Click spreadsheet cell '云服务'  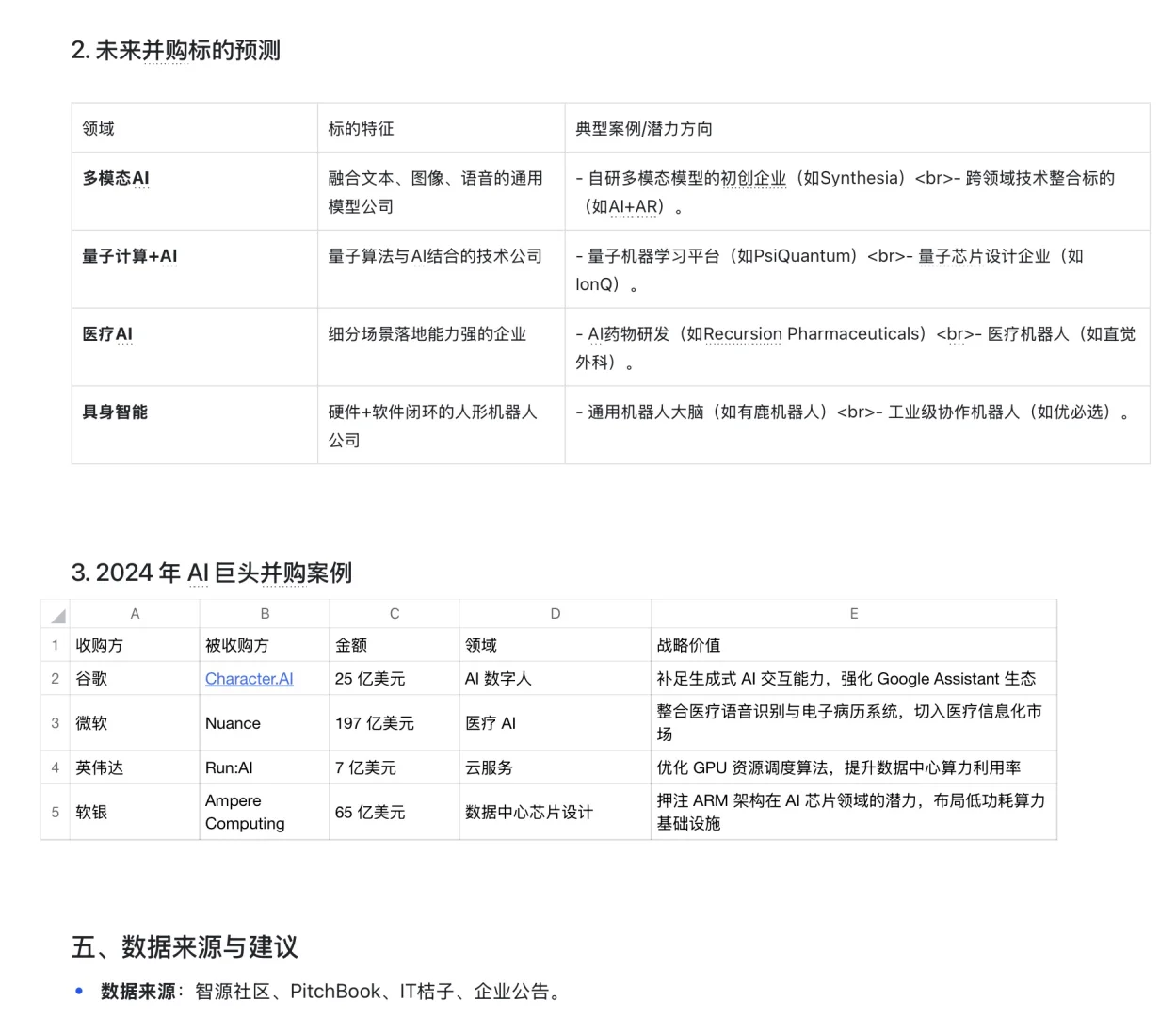[556, 767]
